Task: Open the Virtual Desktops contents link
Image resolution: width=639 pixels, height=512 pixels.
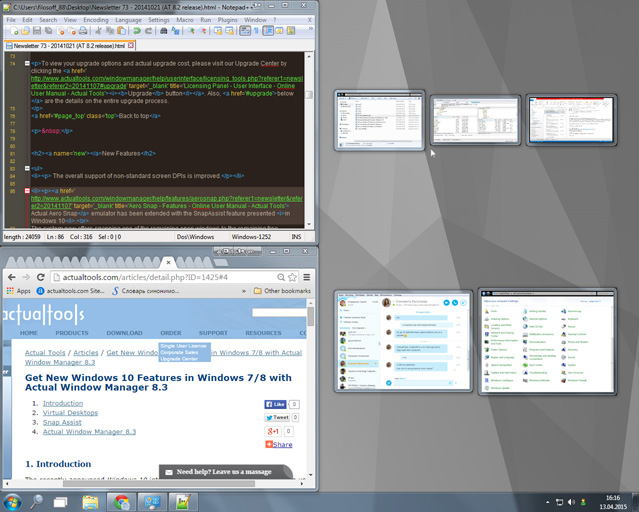Action: click(71, 413)
